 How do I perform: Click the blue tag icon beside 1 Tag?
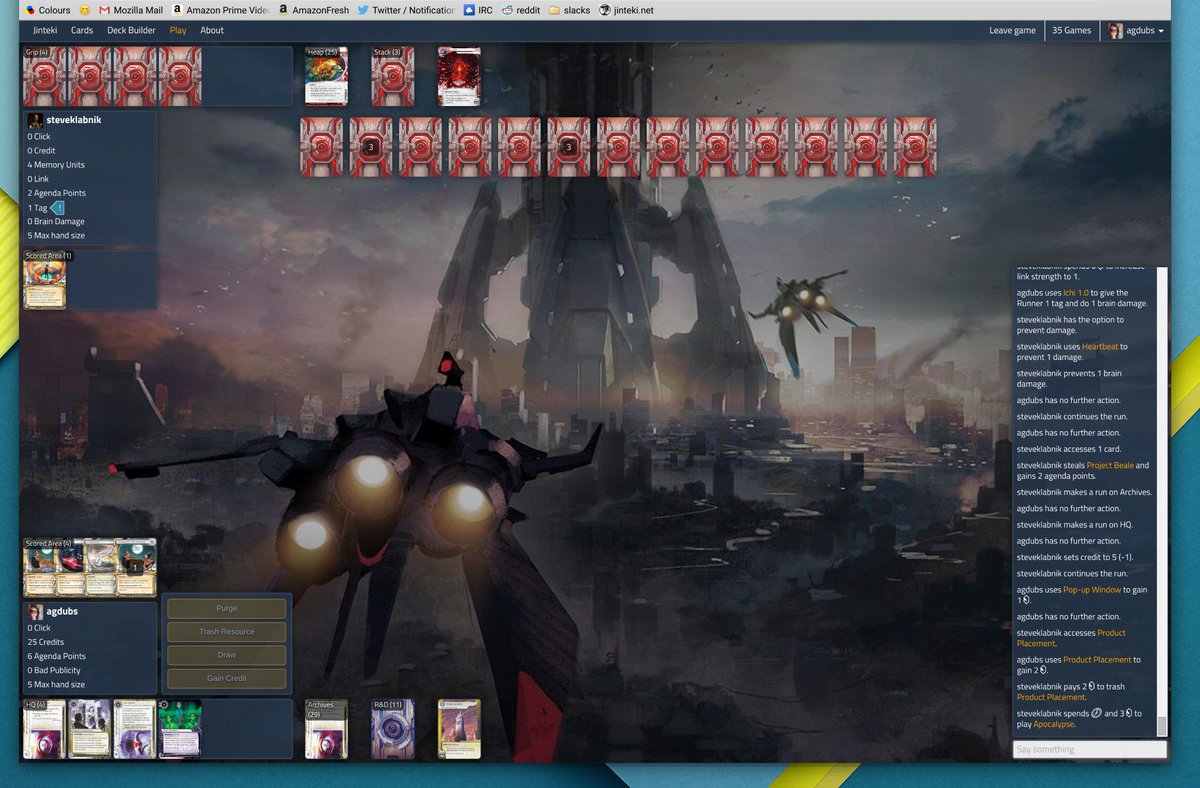pos(57,207)
